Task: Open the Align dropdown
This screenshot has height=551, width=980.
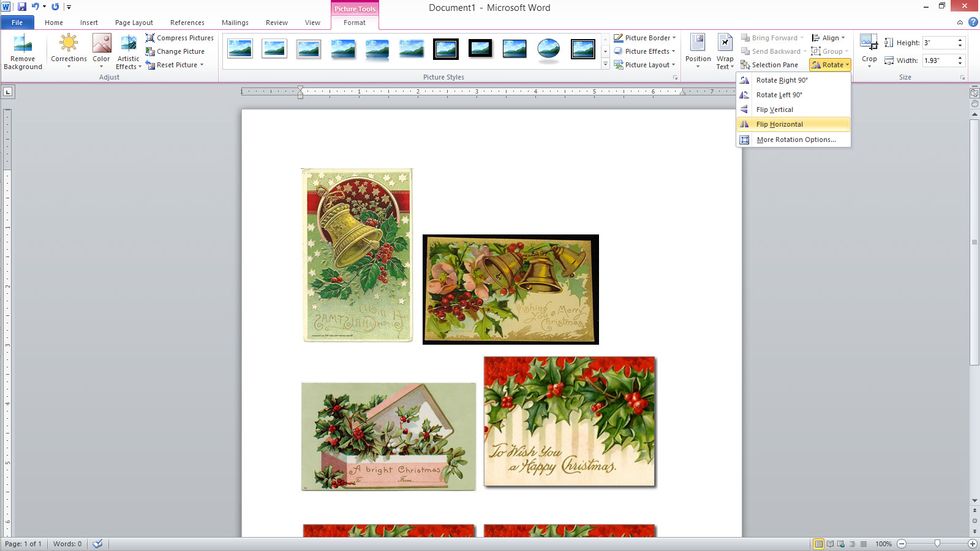Action: (828, 38)
